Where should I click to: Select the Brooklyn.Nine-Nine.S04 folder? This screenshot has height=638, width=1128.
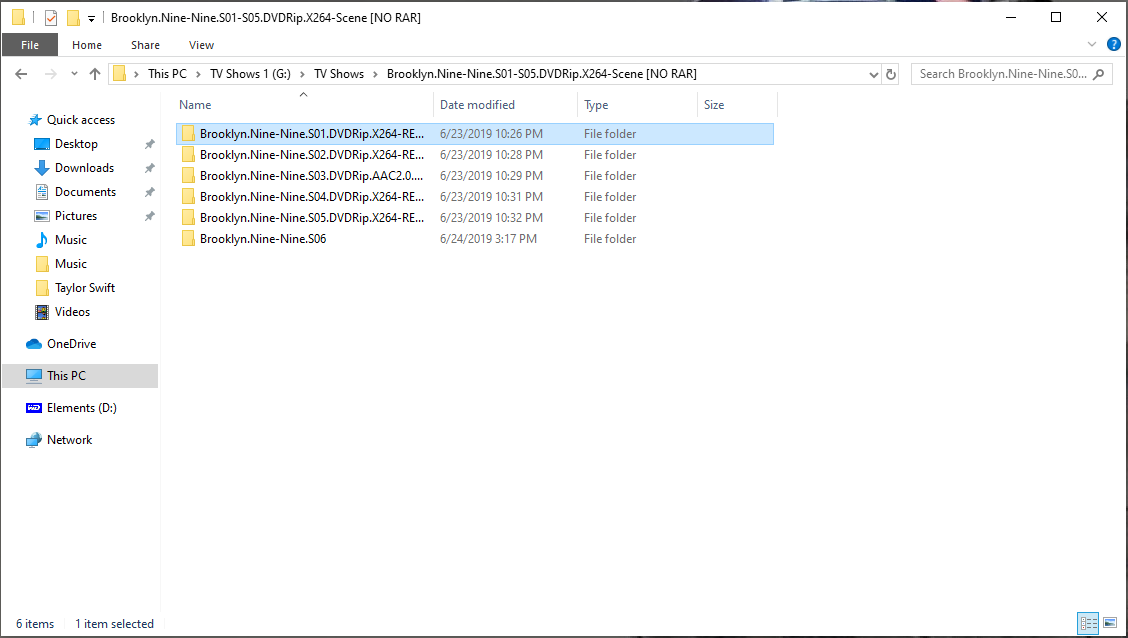click(x=475, y=196)
